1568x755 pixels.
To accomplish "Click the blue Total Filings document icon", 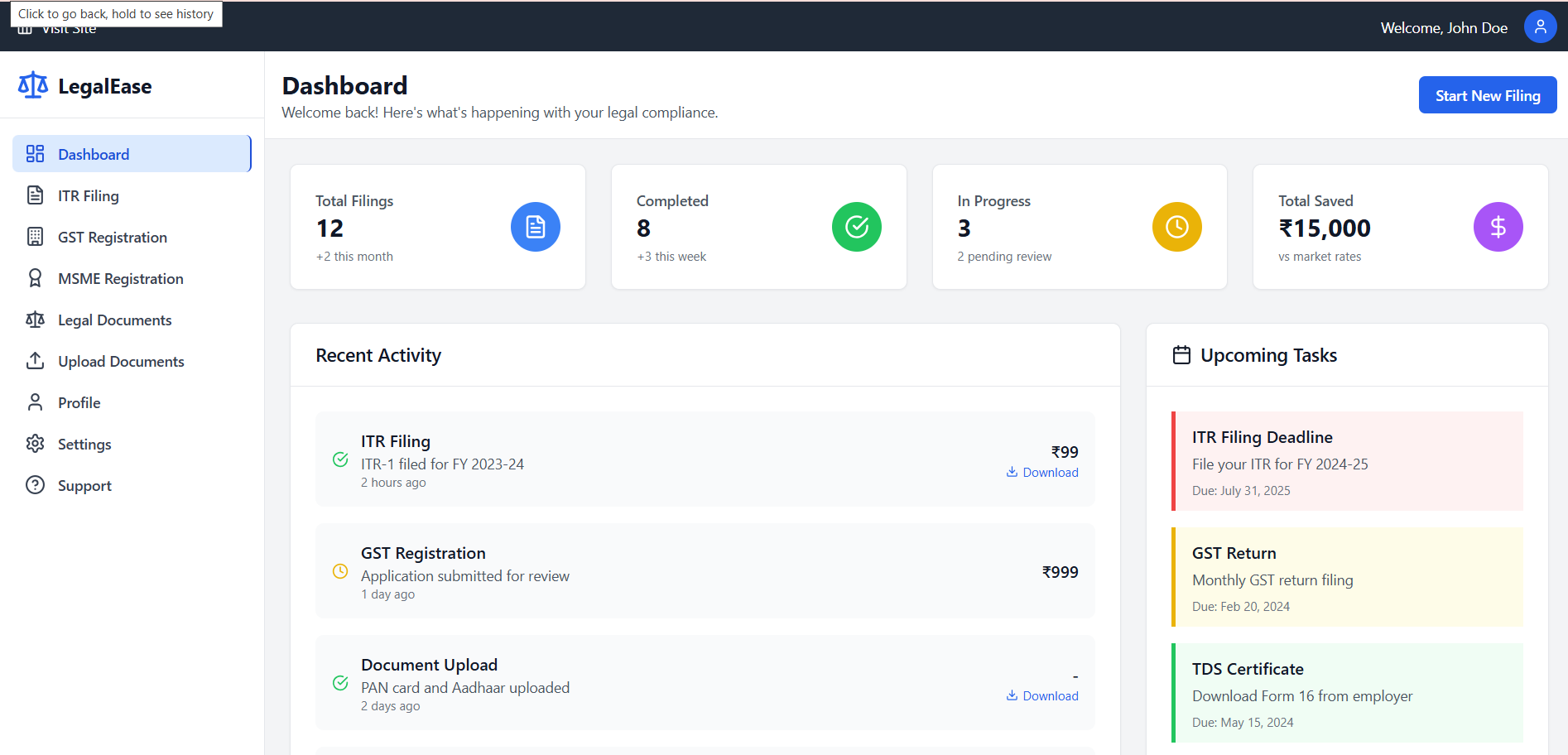I will point(535,227).
